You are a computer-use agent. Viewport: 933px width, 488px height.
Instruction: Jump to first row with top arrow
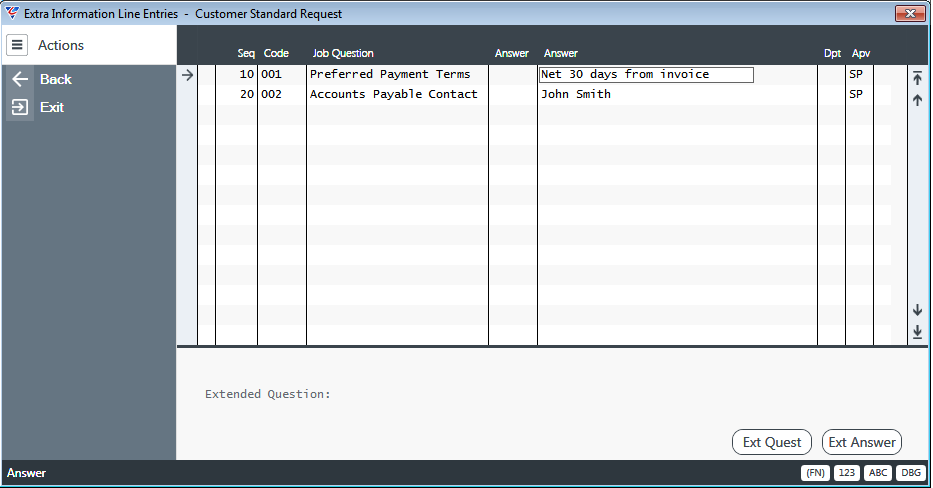pos(917,77)
